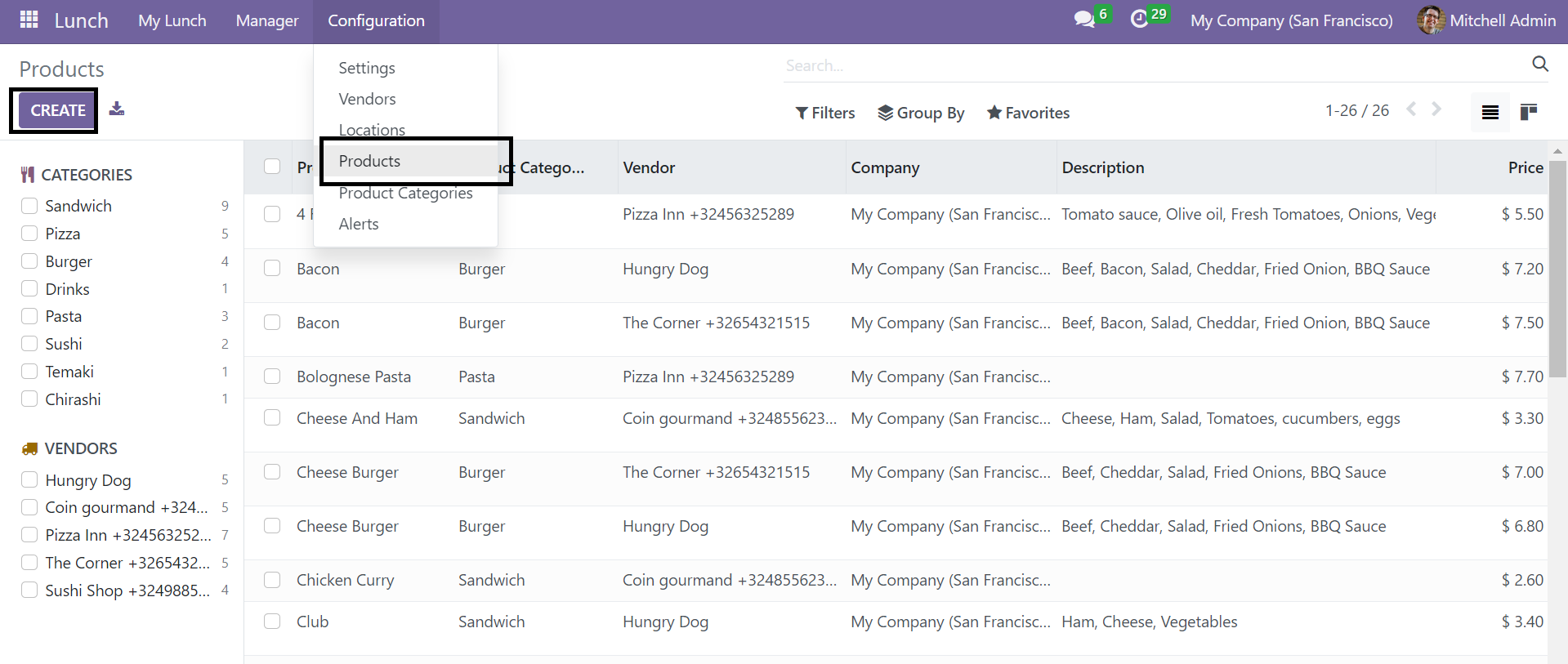The height and width of the screenshot is (664, 1568).
Task: Open the Club sandwich product row
Action: 896,628
